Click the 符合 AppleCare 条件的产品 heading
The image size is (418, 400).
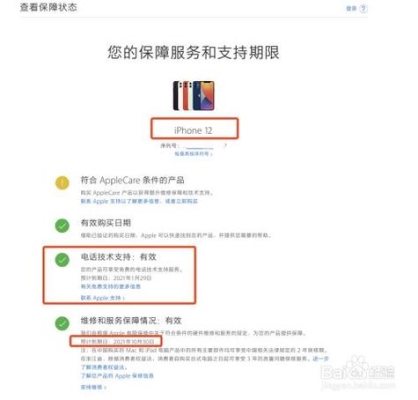(x=132, y=180)
